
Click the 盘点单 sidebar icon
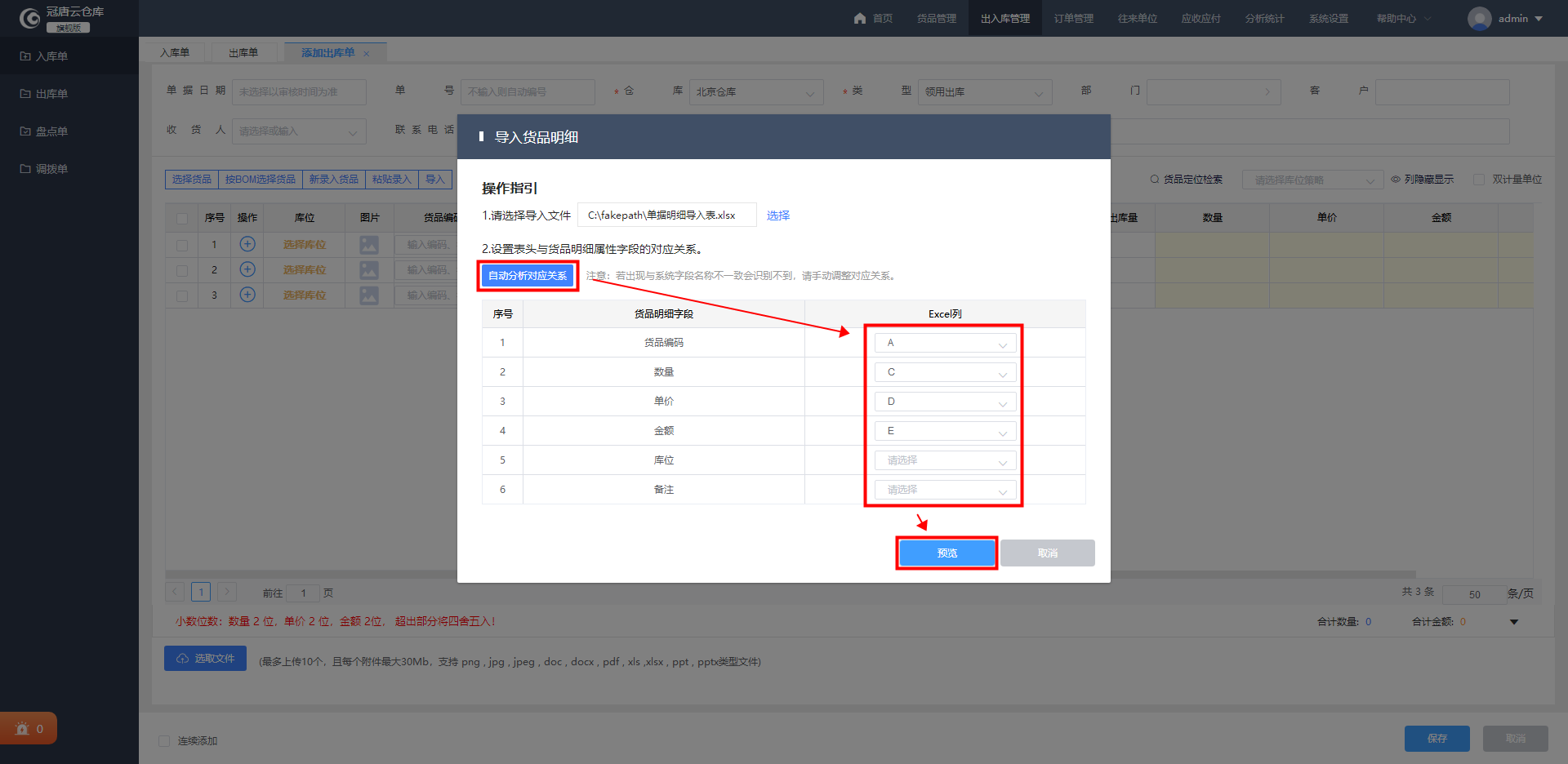click(x=25, y=131)
